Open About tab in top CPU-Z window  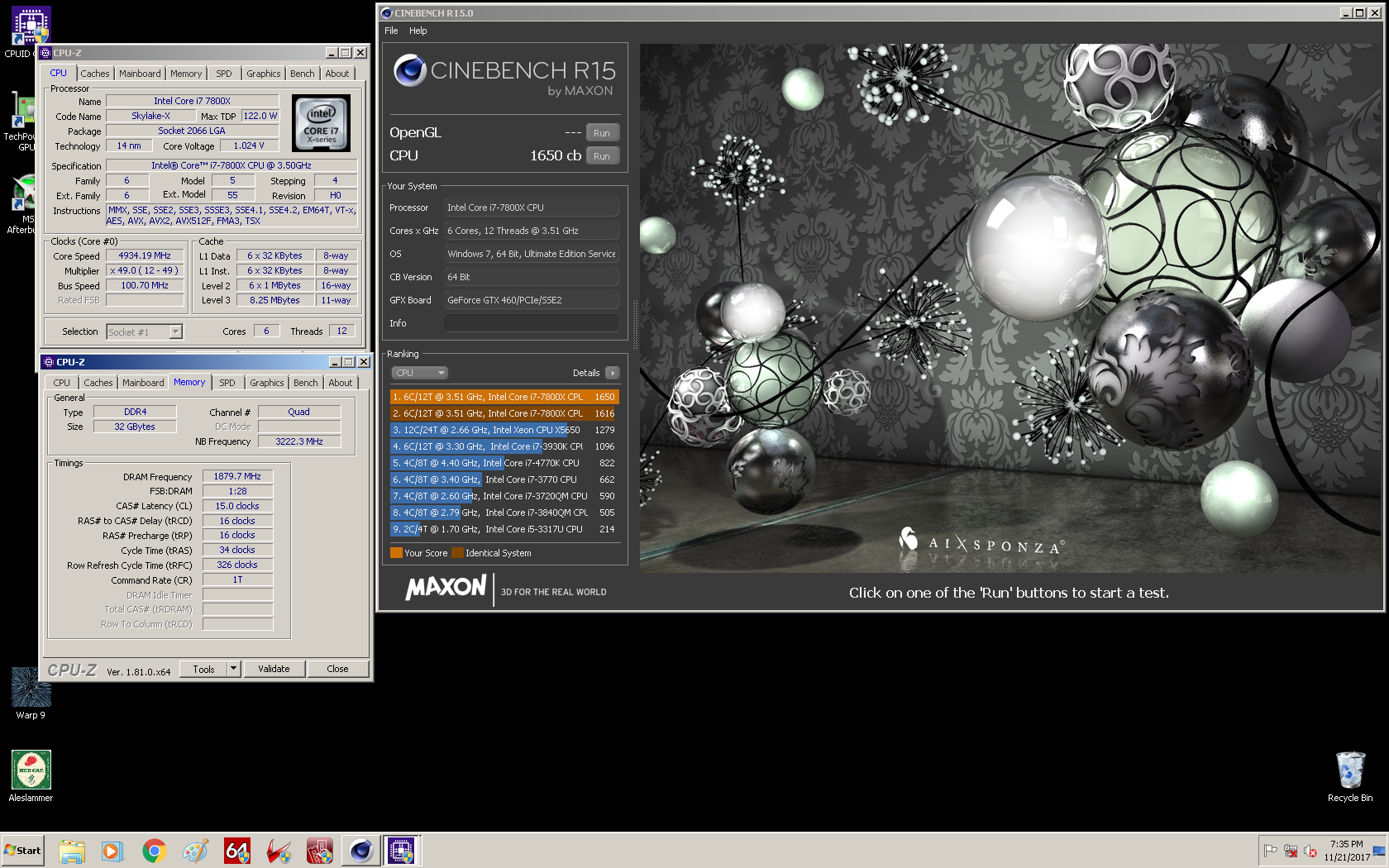pyautogui.click(x=337, y=74)
